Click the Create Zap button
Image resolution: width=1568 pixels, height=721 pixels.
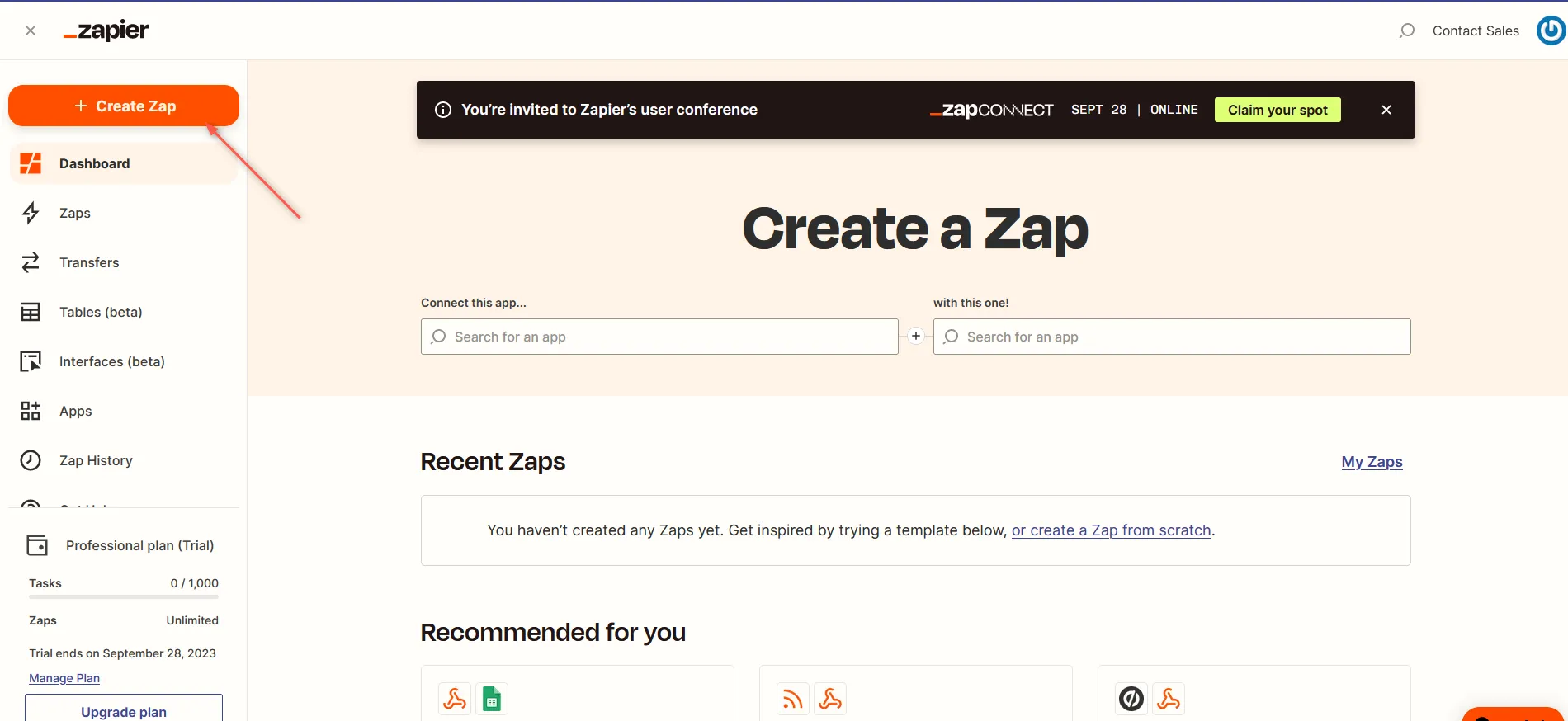click(124, 106)
